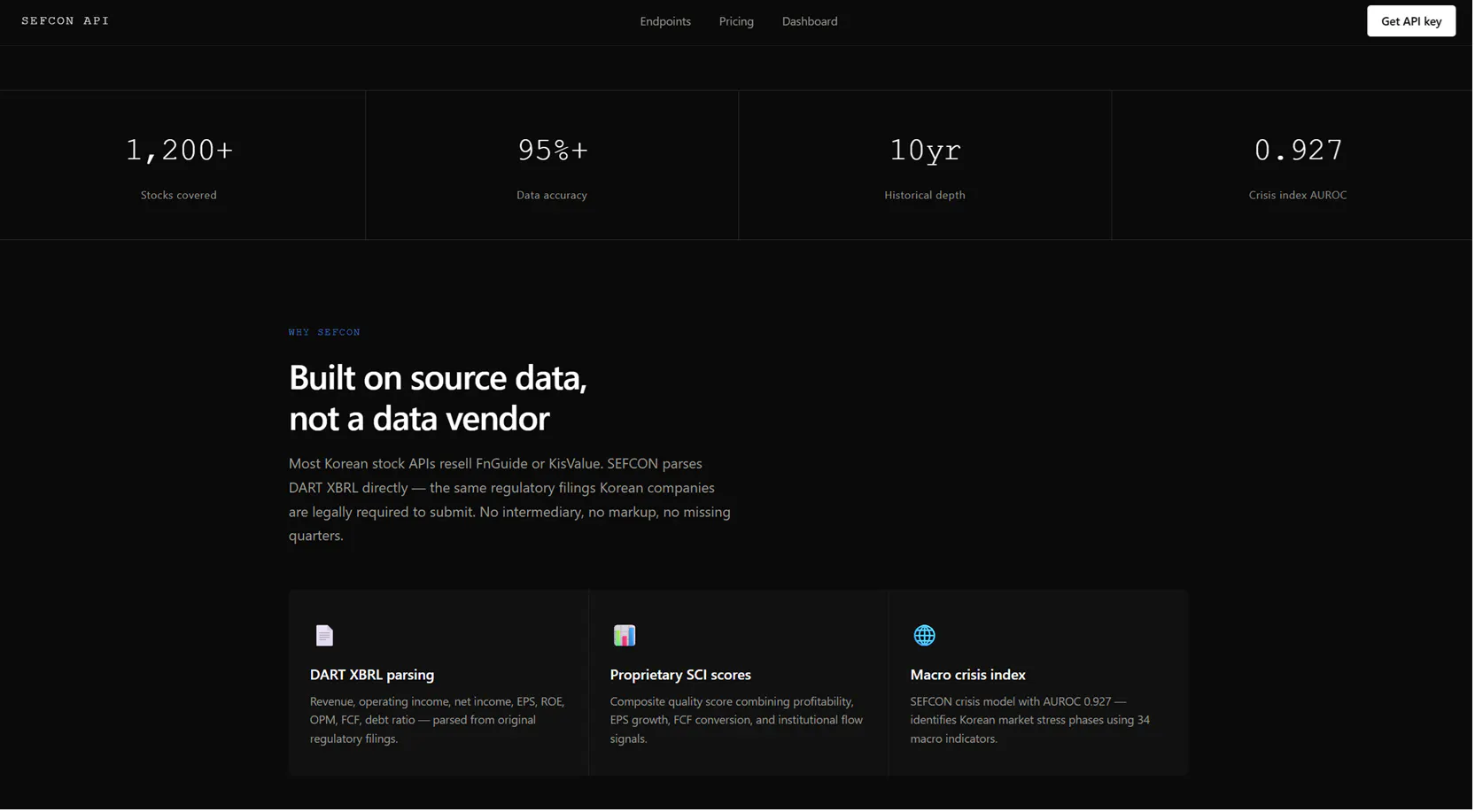Click the 1,200+ stocks covered figure
The width and height of the screenshot is (1475, 812).
click(x=180, y=151)
